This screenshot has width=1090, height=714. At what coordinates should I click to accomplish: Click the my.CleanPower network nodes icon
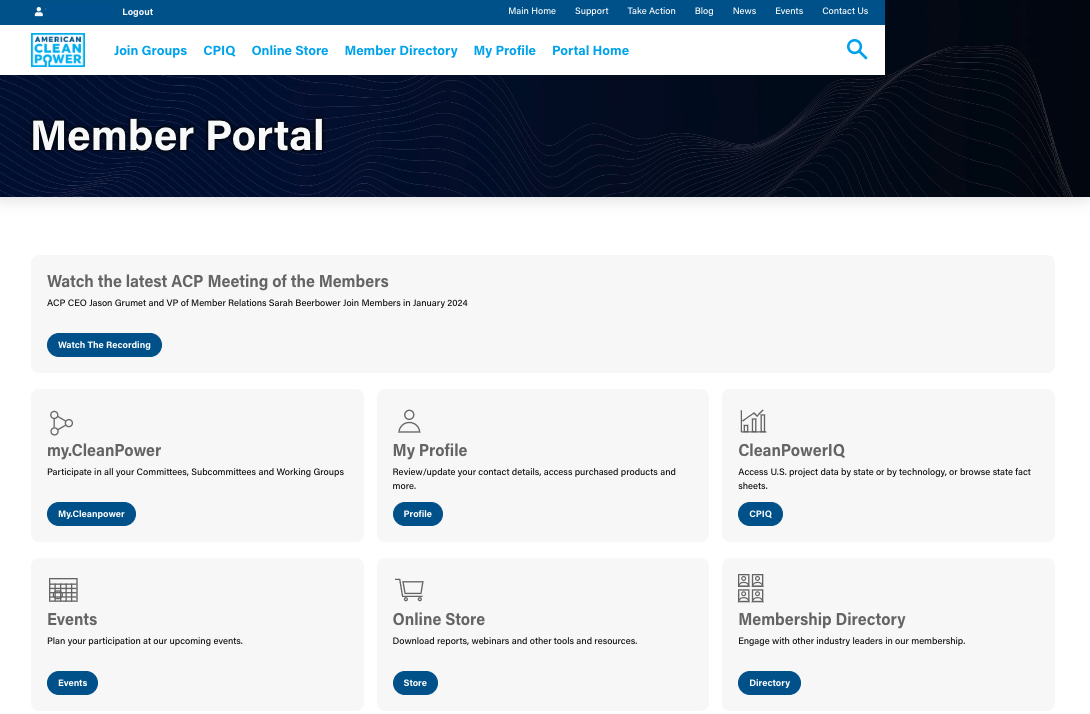tap(61, 422)
